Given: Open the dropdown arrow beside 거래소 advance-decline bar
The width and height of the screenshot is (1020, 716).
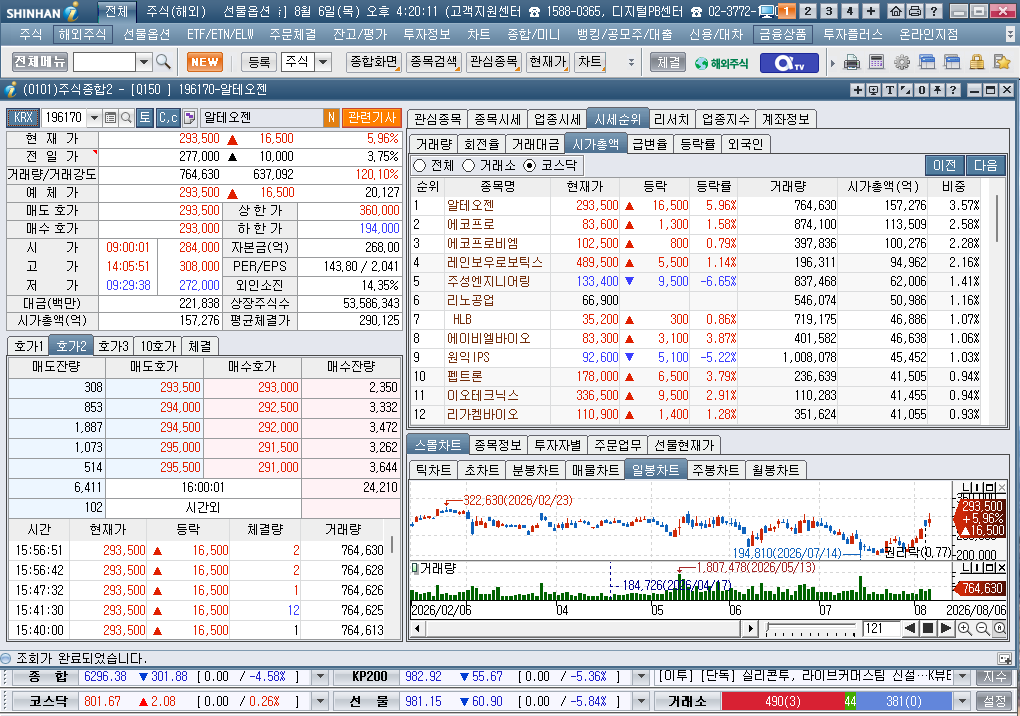Looking at the screenshot, I should (x=962, y=702).
